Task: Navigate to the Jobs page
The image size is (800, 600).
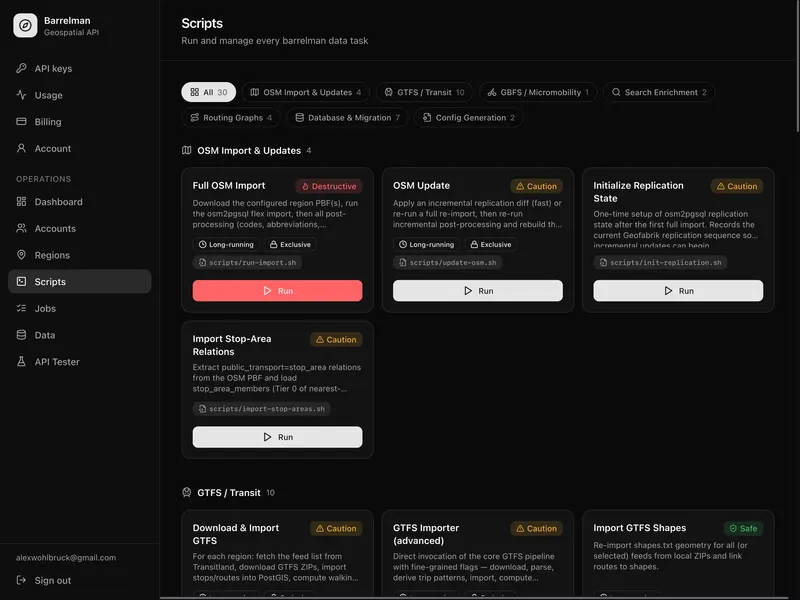Action: (80, 308)
